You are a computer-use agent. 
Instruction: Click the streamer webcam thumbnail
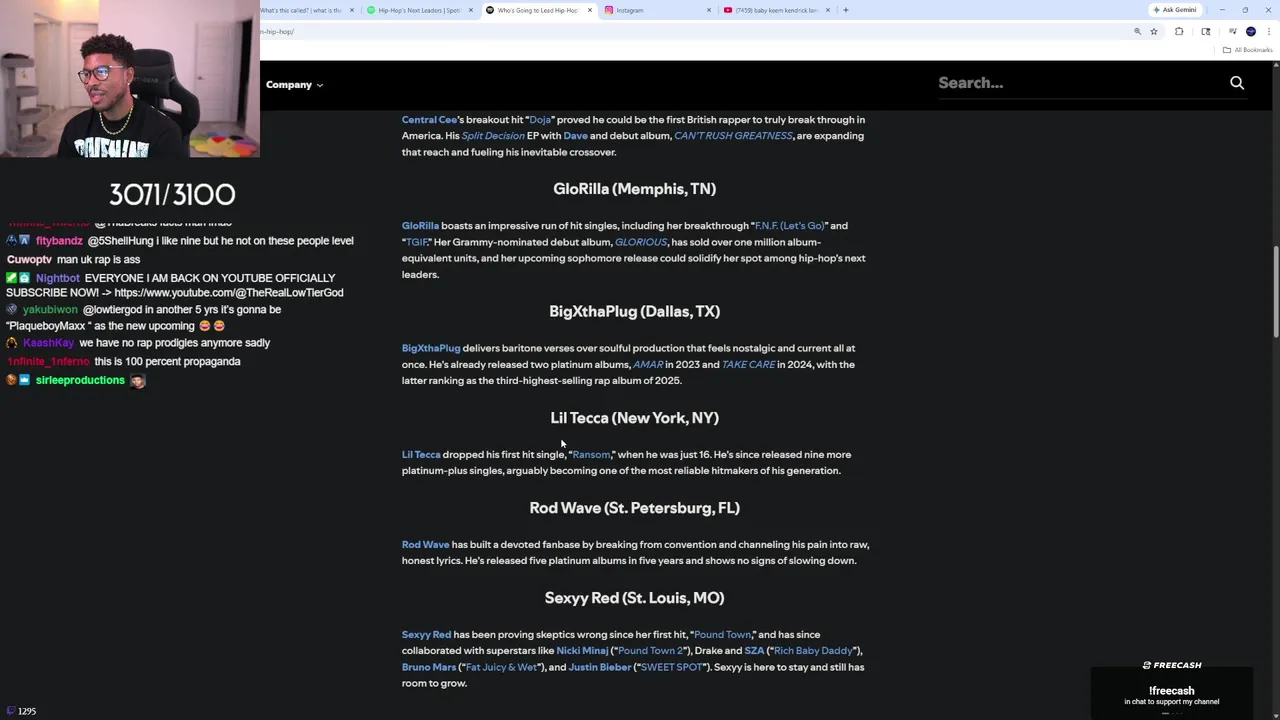coord(130,79)
